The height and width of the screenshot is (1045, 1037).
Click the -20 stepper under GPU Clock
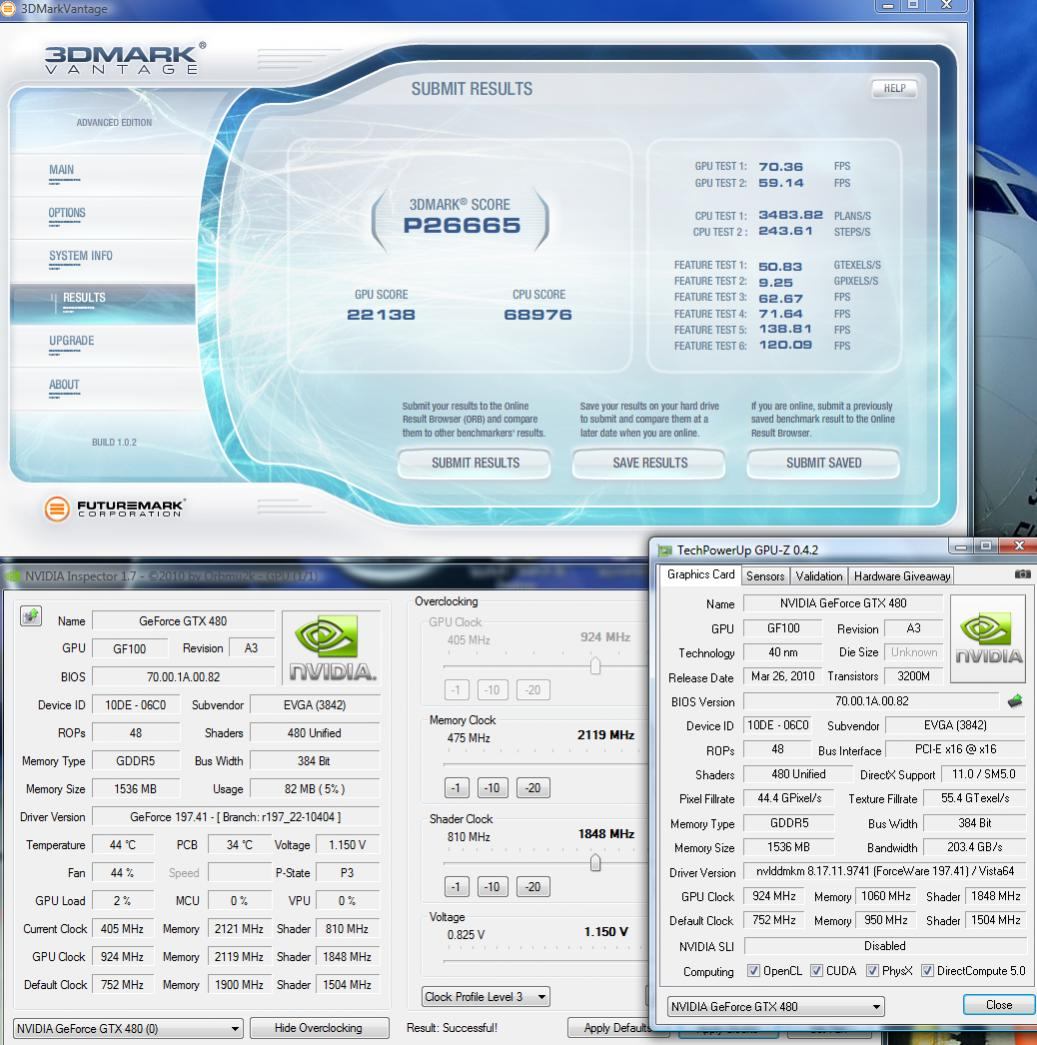[532, 690]
